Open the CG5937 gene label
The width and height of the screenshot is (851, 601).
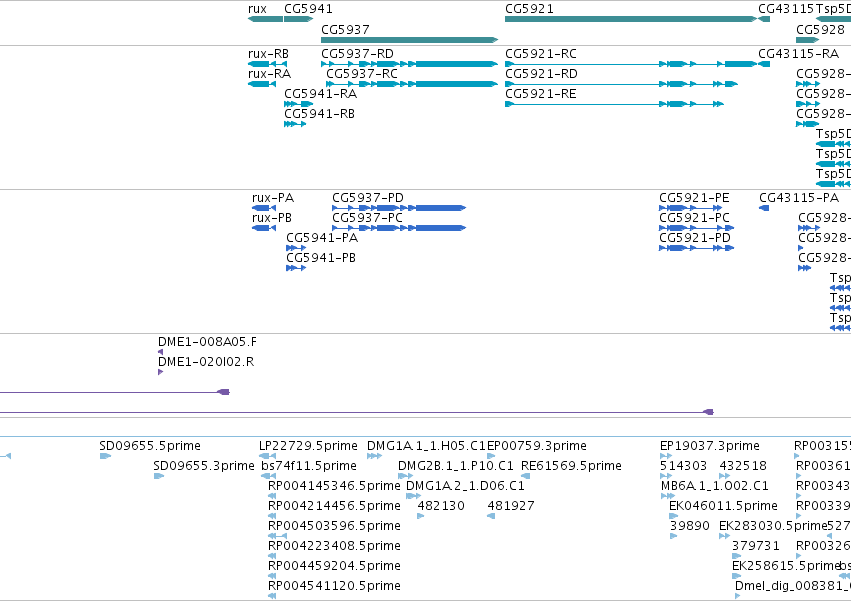(345, 30)
